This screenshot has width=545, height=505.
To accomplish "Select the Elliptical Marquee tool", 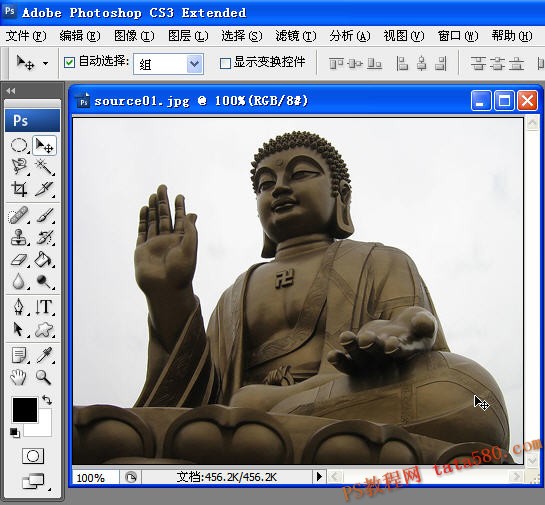I will [19, 145].
